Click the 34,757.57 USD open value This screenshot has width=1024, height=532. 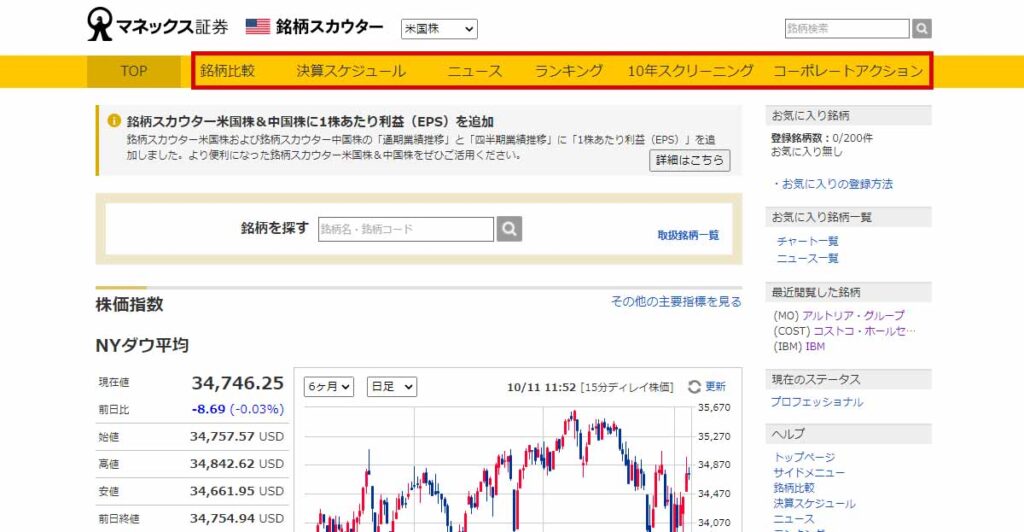point(237,437)
